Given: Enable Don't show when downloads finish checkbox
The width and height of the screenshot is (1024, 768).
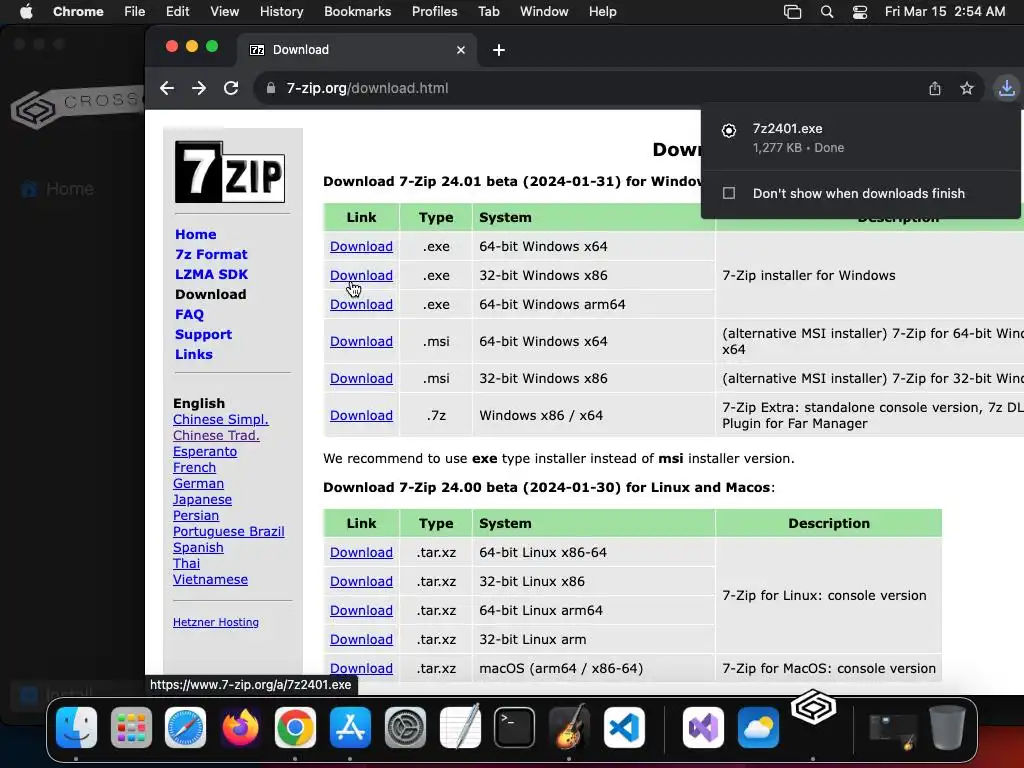Looking at the screenshot, I should [729, 193].
